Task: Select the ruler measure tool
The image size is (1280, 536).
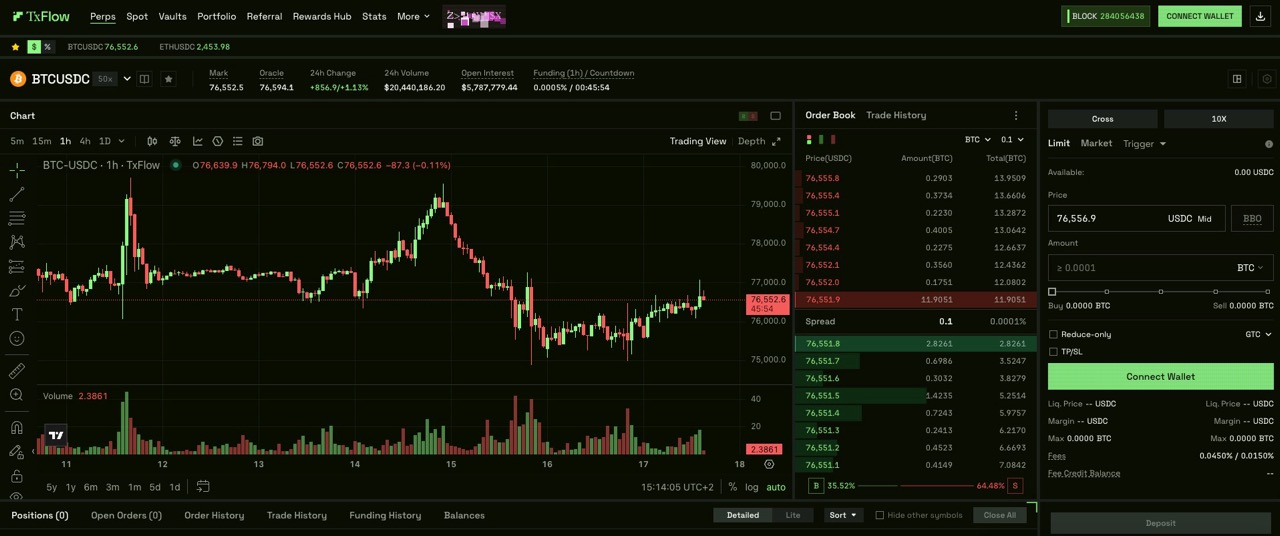Action: click(x=17, y=371)
